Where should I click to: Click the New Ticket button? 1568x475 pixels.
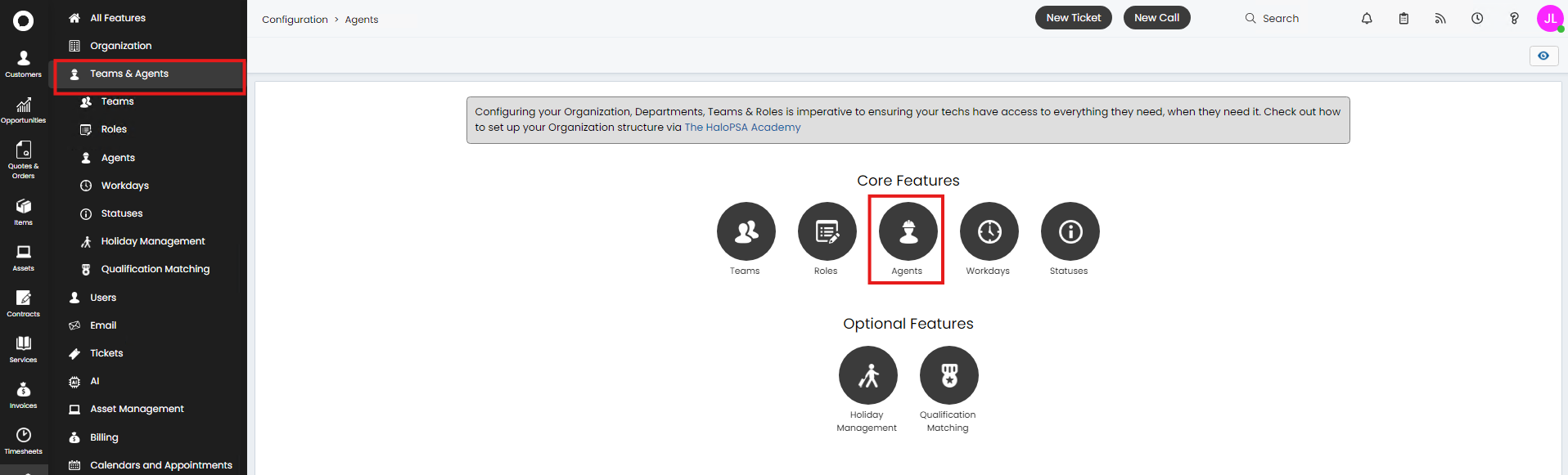point(1073,18)
